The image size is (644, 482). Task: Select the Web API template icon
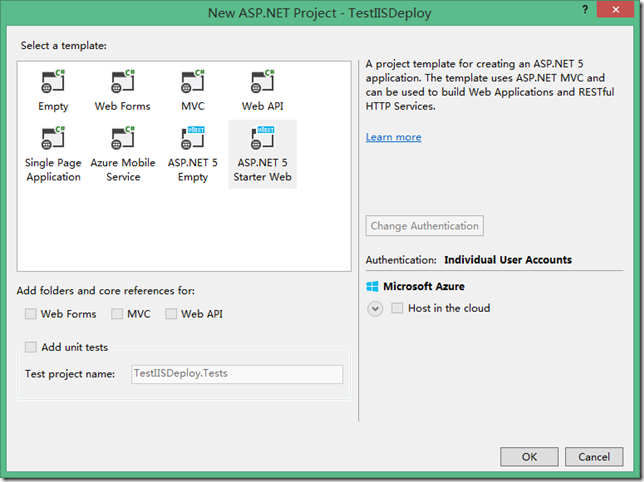click(x=262, y=82)
